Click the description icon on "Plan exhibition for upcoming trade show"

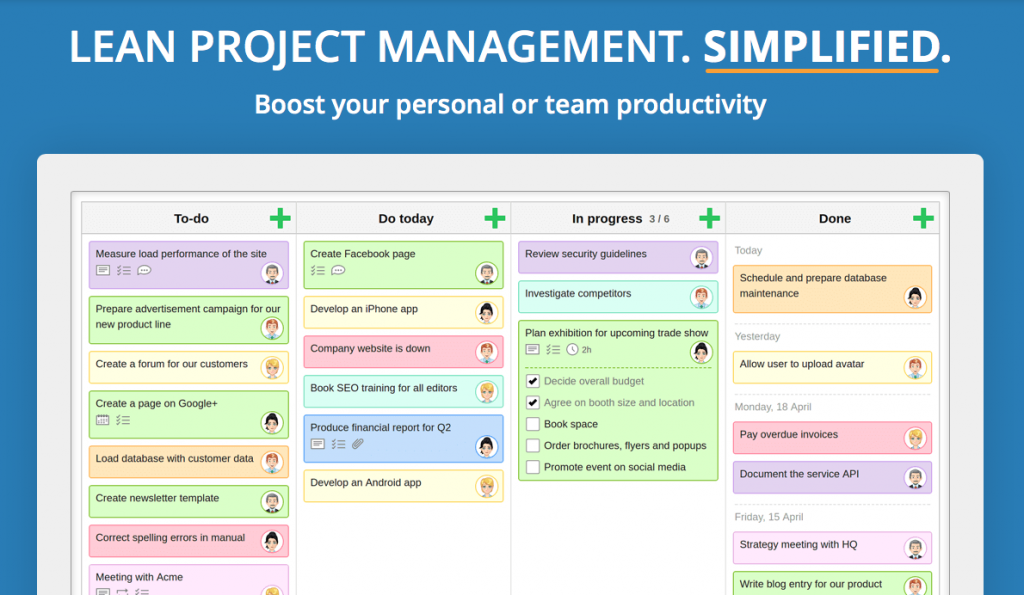[531, 349]
